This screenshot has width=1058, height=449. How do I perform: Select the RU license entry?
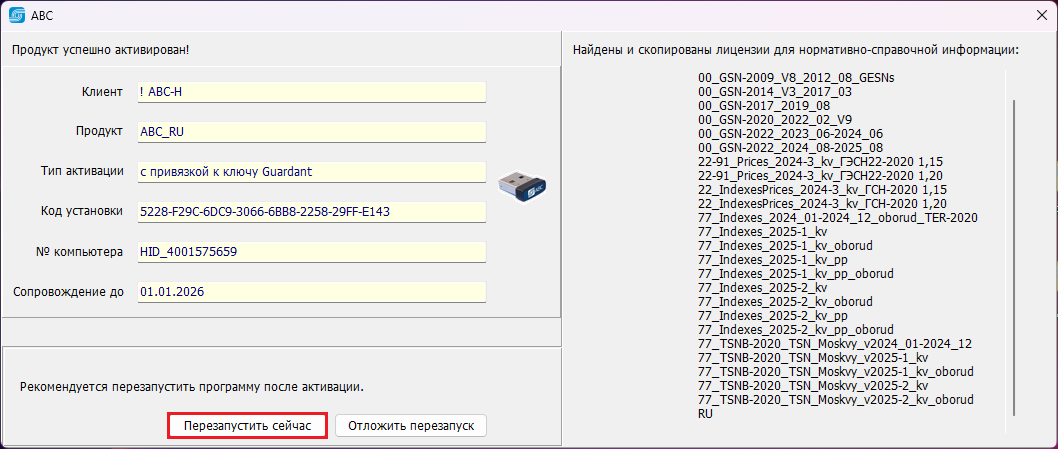pos(705,414)
